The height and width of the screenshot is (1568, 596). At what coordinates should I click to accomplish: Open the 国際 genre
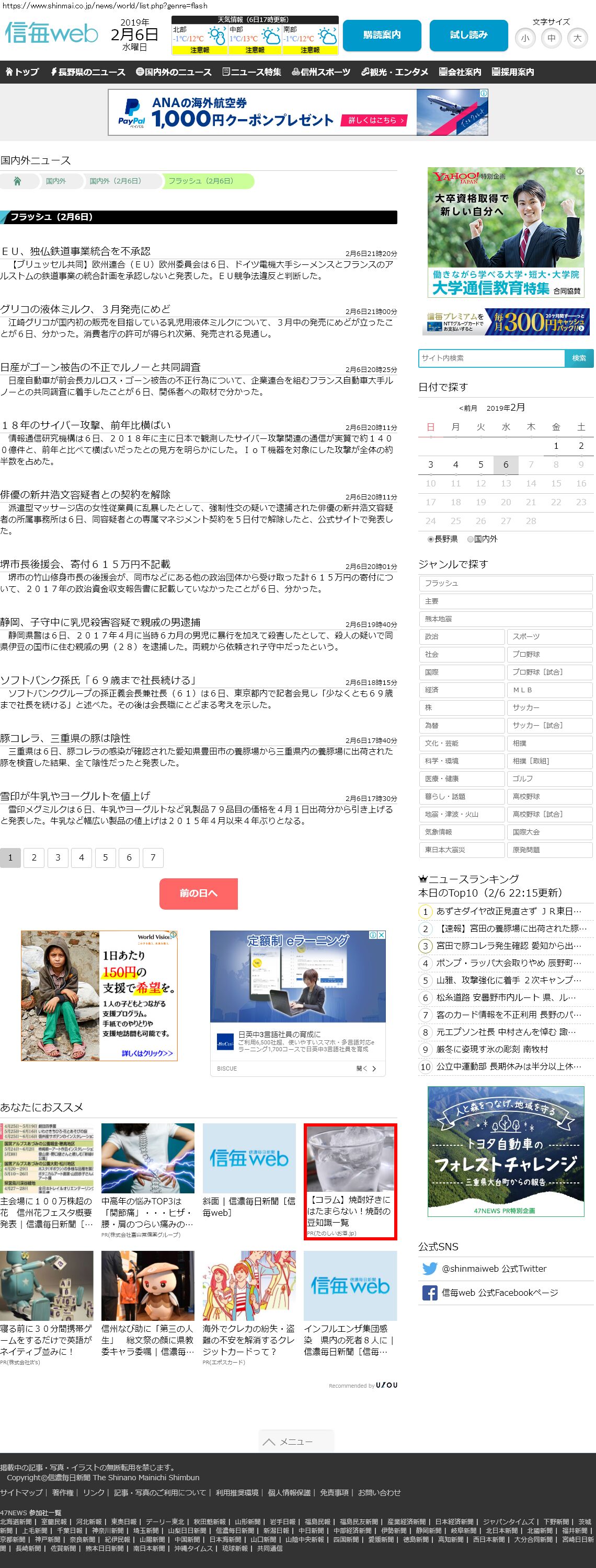tap(462, 672)
